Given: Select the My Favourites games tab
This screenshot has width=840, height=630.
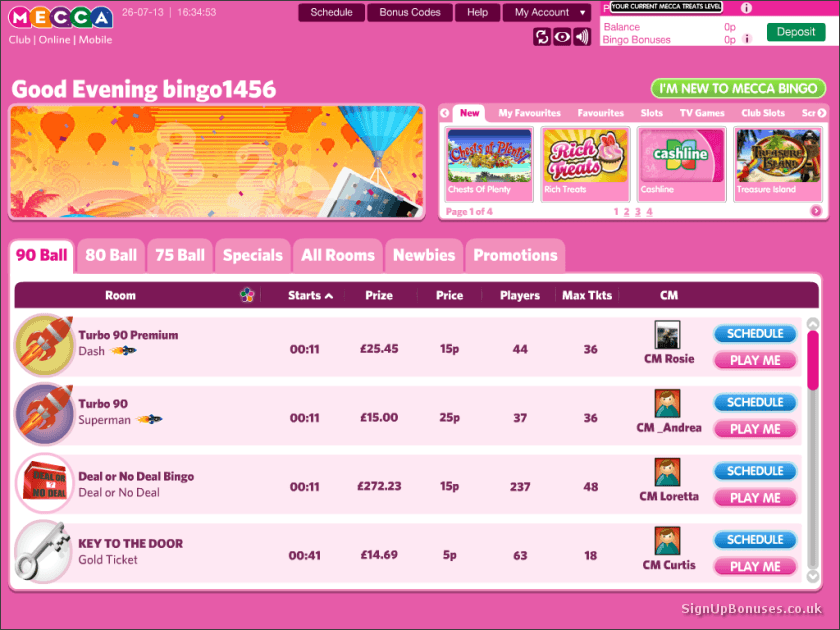Looking at the screenshot, I should click(529, 113).
